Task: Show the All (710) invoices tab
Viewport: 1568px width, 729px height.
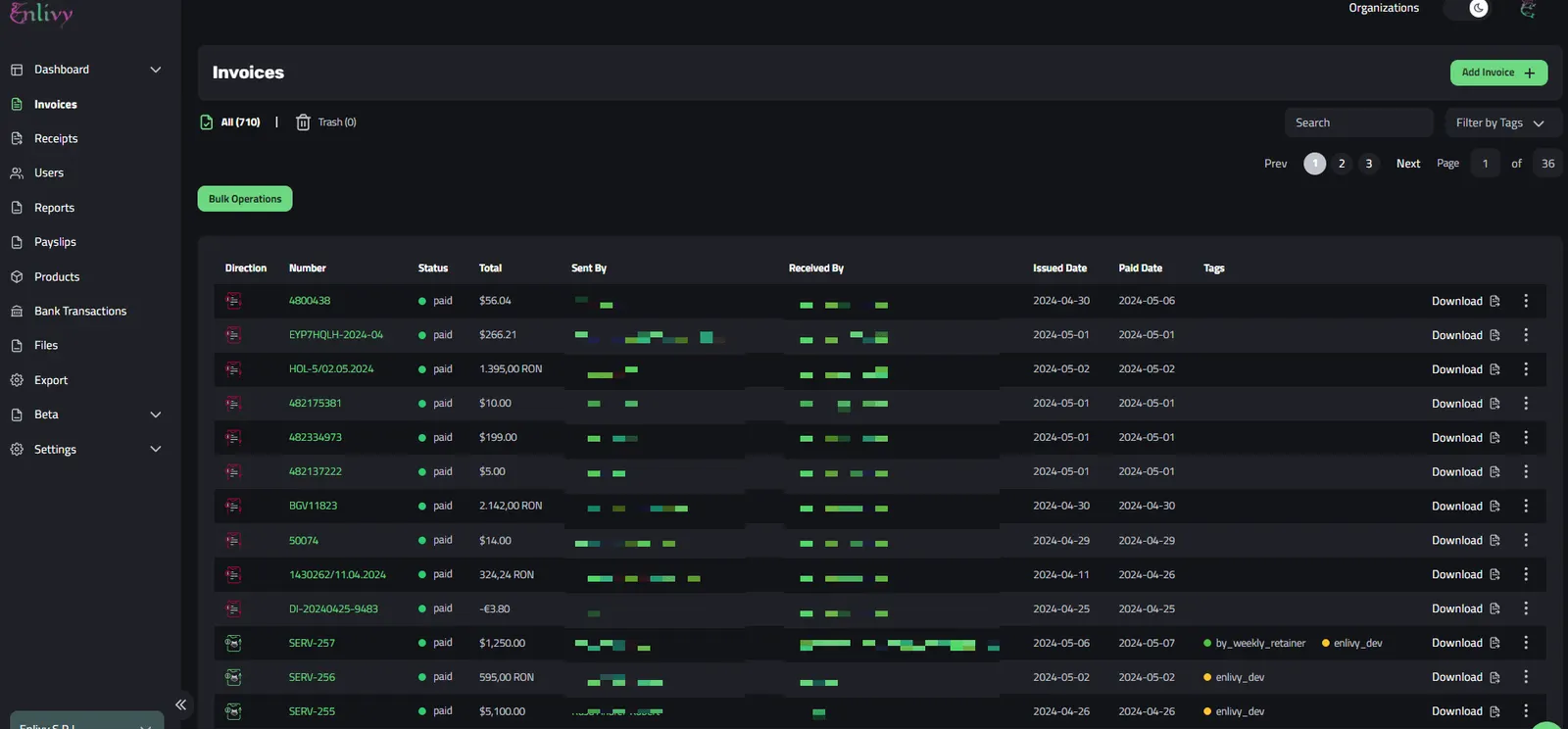Action: point(240,122)
